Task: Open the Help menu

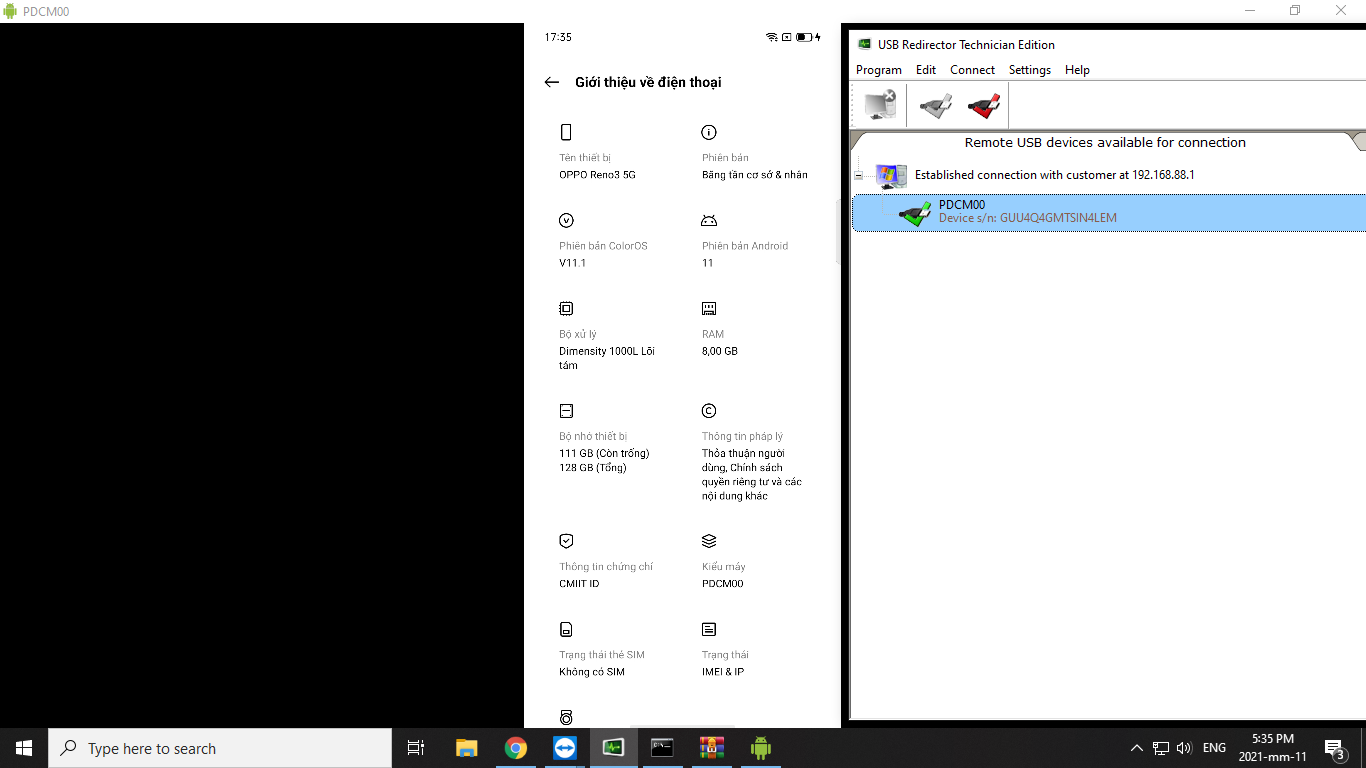Action: click(1077, 70)
